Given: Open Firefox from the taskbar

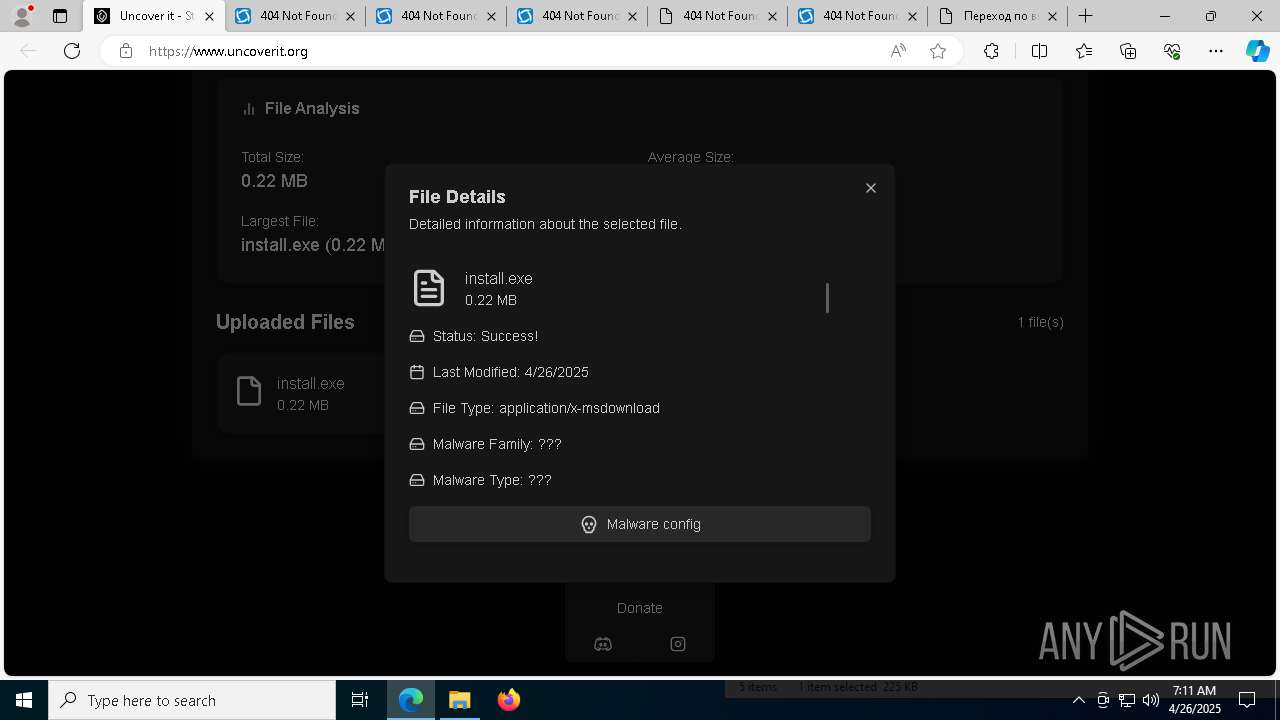Looking at the screenshot, I should (508, 700).
